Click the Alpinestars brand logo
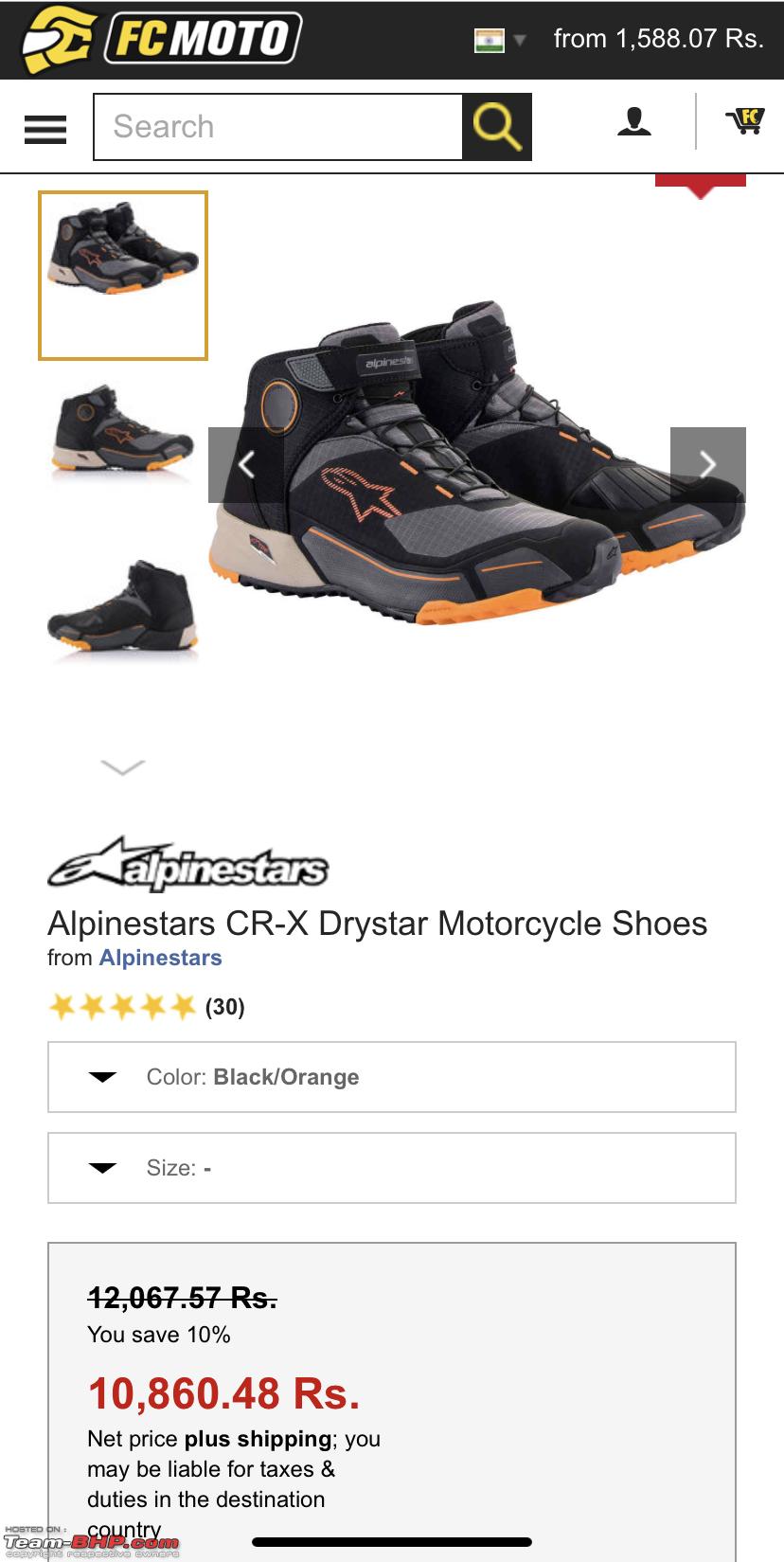 coord(187,865)
